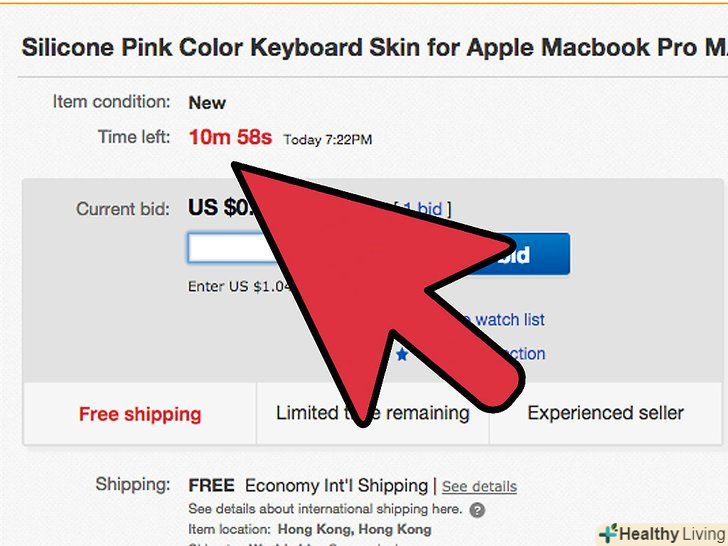Open the shipping "See details" link
728x546 pixels.
pos(479,487)
